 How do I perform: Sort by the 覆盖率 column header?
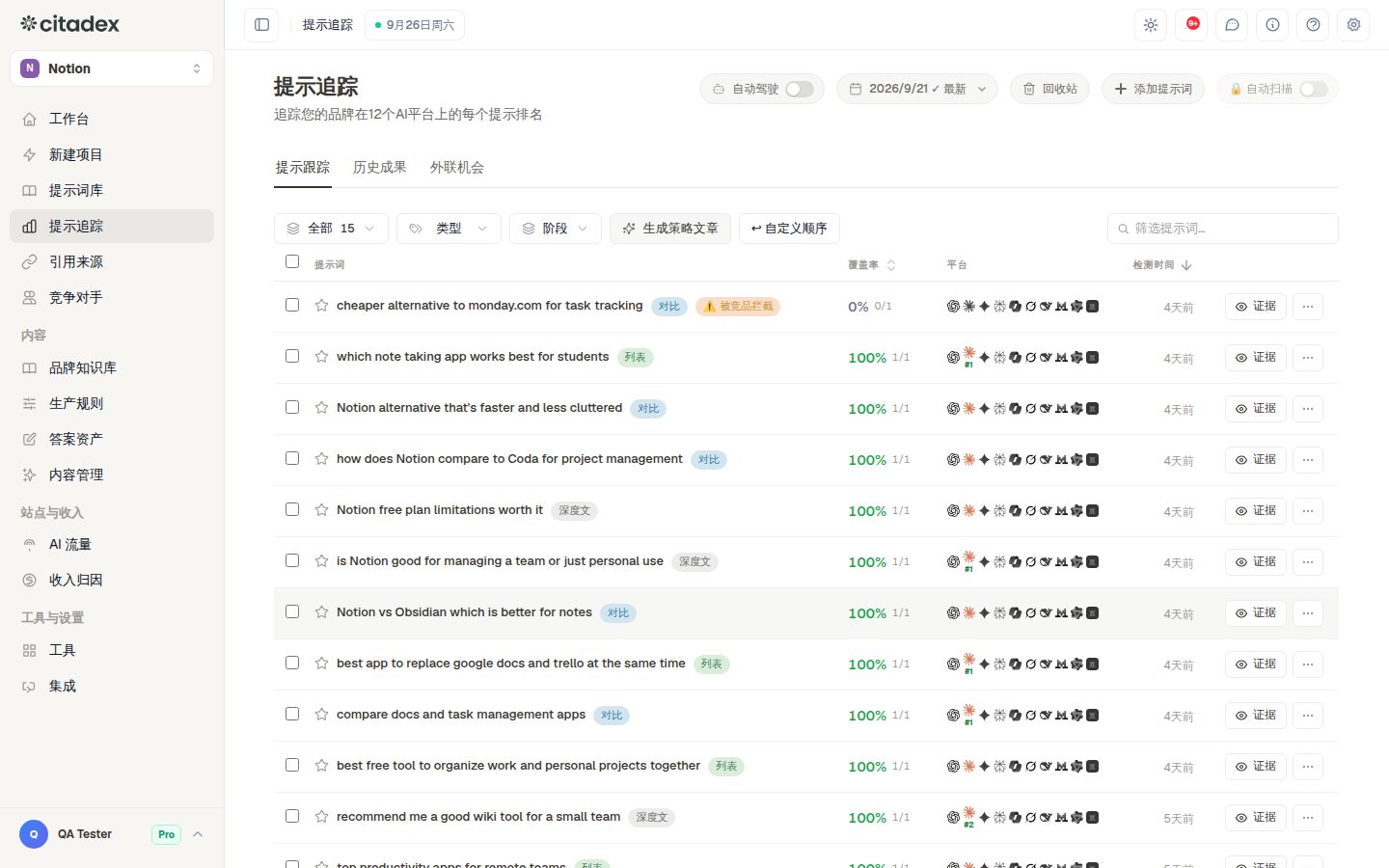pos(872,265)
